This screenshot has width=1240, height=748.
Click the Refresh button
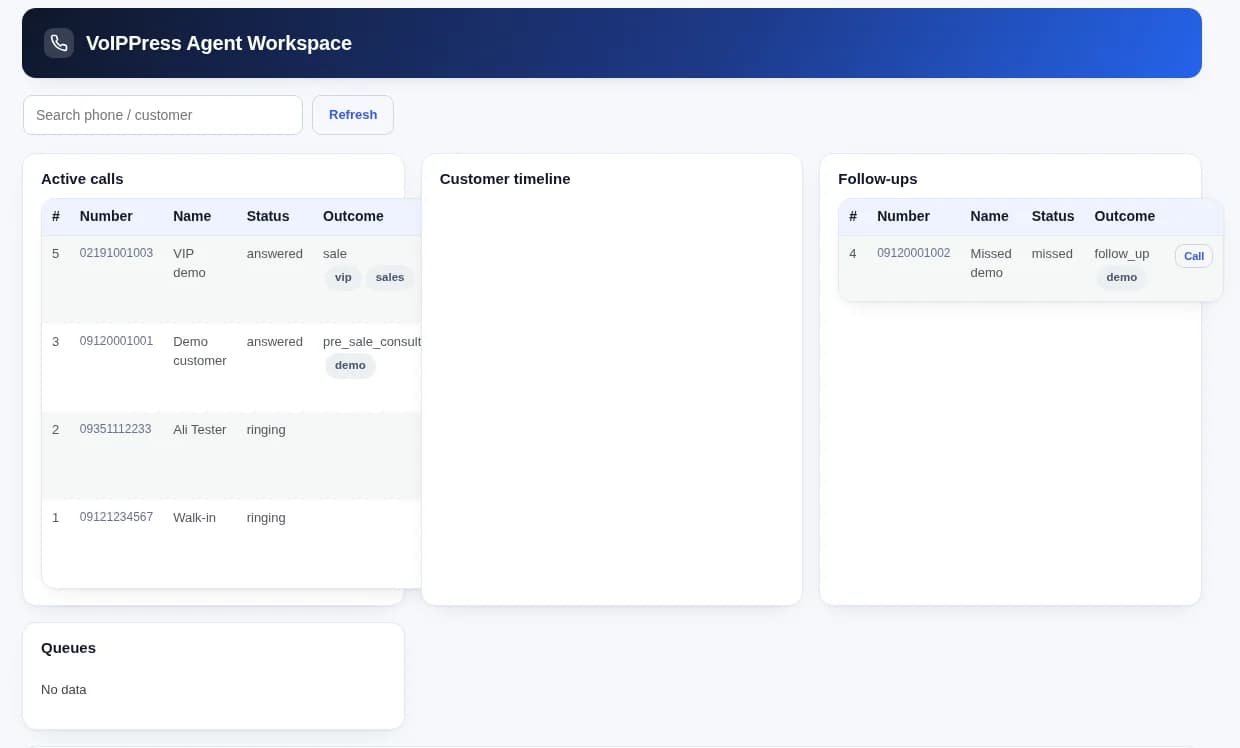353,115
